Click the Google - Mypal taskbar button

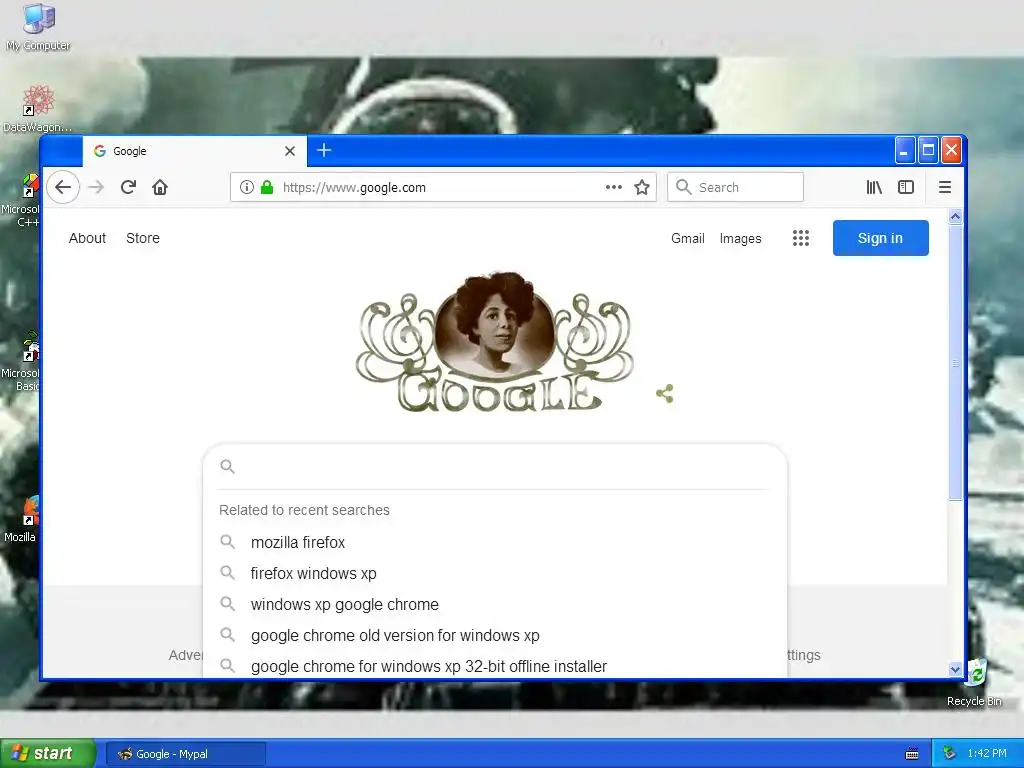(x=186, y=754)
